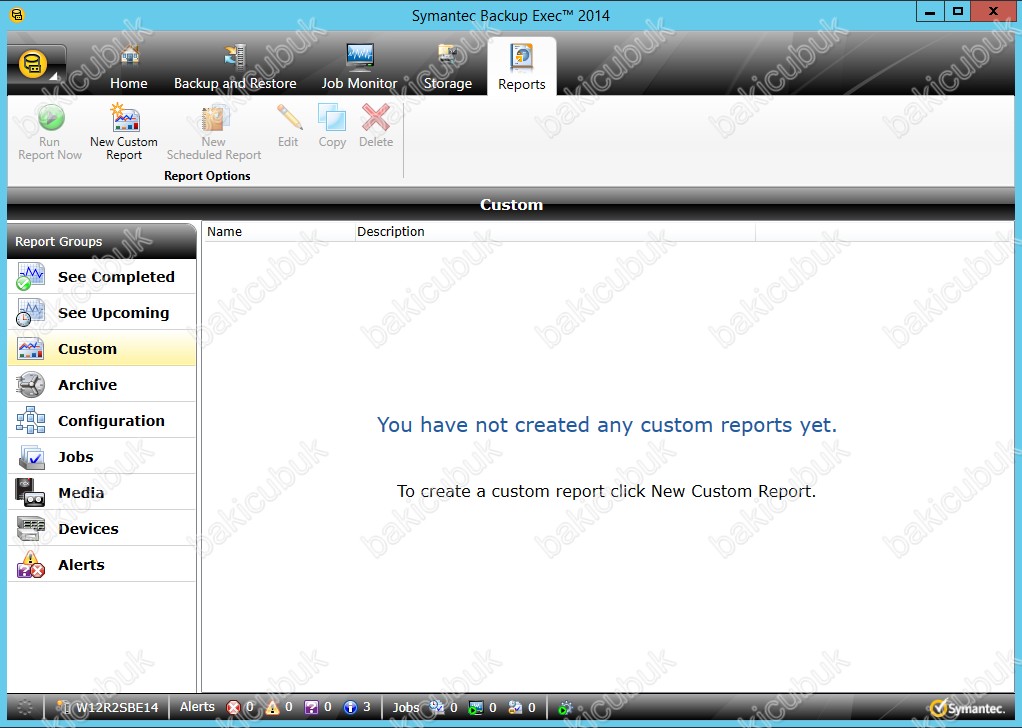Click the active jobs icon in status bar
Screen dimensions: 1022x728
click(x=476, y=707)
